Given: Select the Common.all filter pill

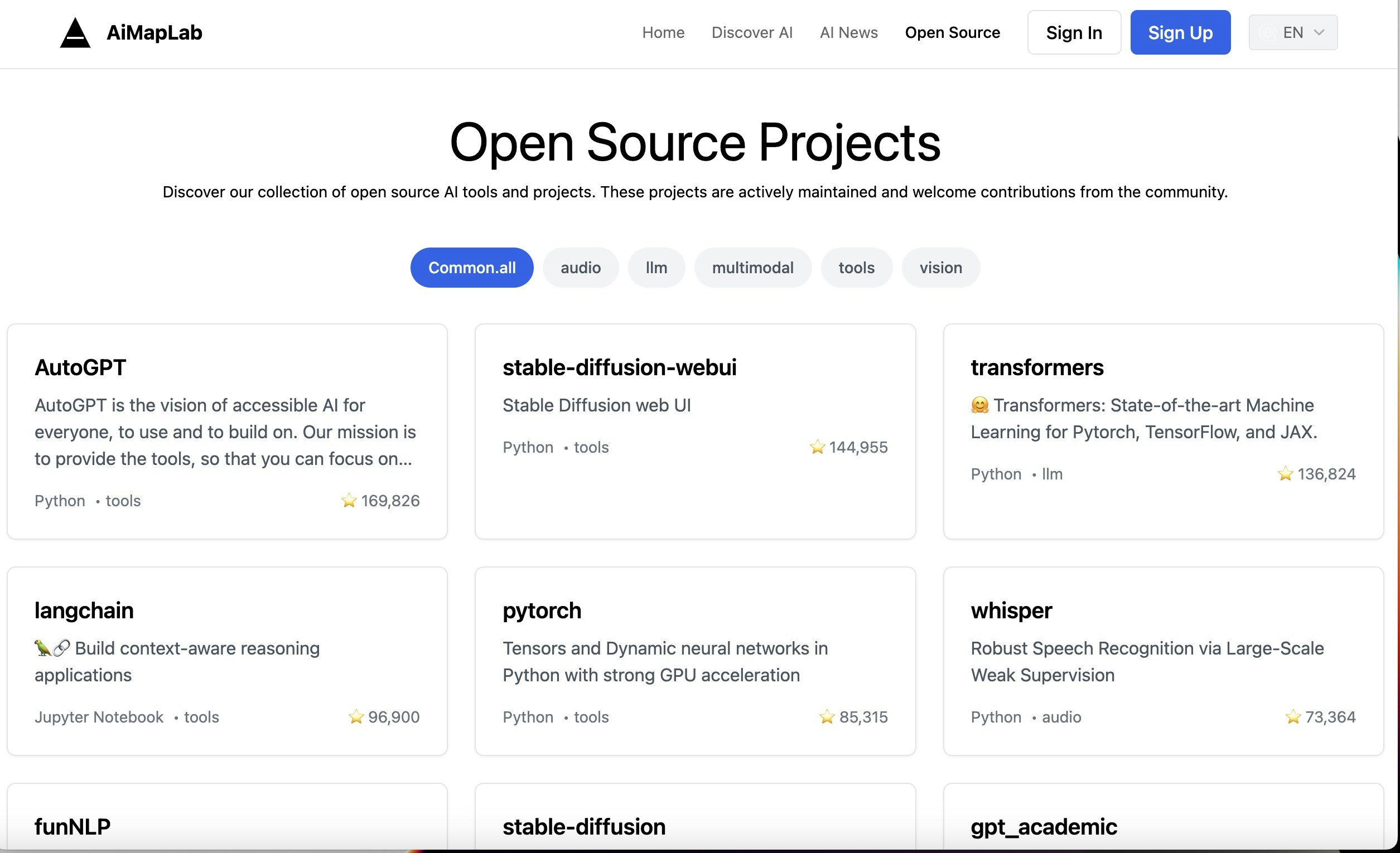Looking at the screenshot, I should tap(471, 268).
